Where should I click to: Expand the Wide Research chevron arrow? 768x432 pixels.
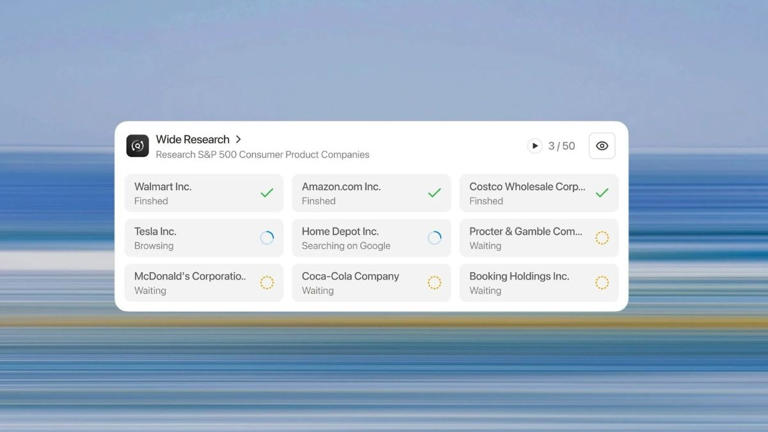pos(239,140)
